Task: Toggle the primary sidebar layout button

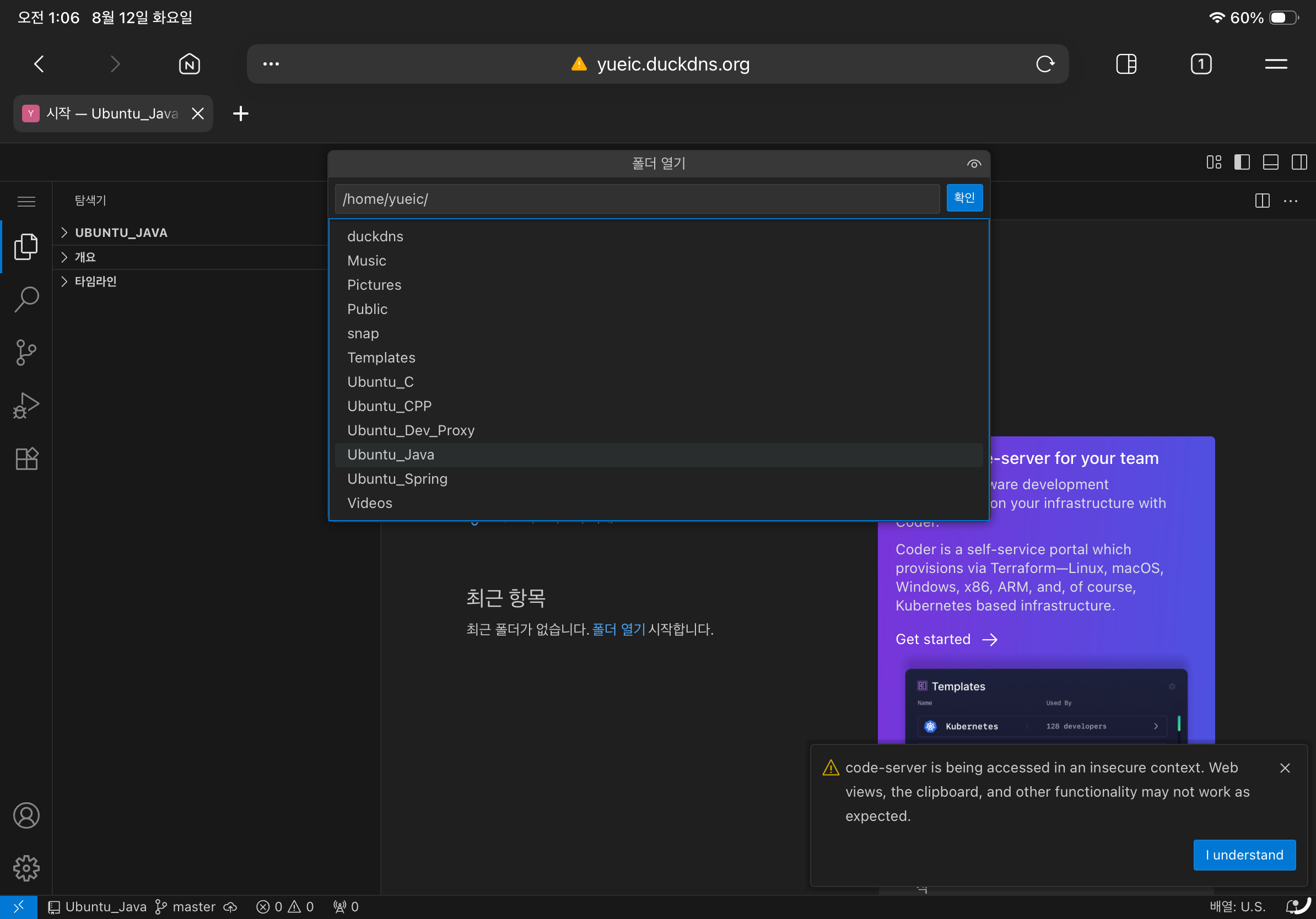Action: (x=1242, y=162)
